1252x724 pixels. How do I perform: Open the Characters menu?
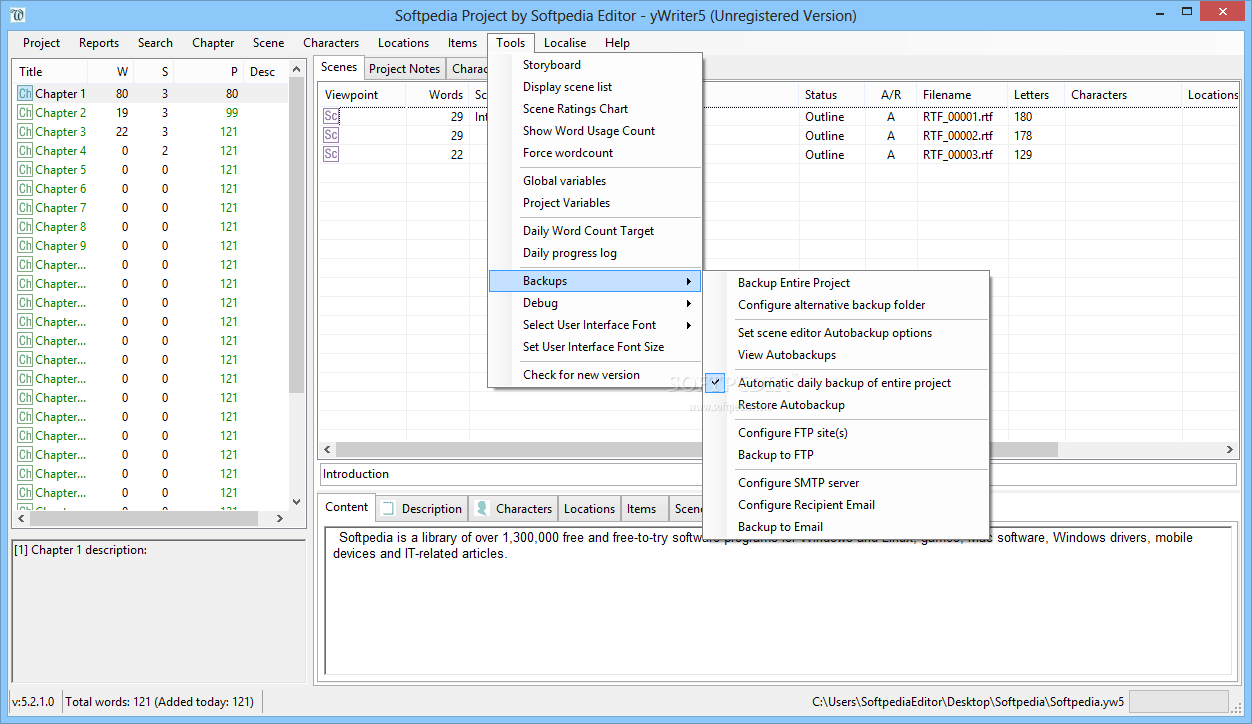click(331, 43)
